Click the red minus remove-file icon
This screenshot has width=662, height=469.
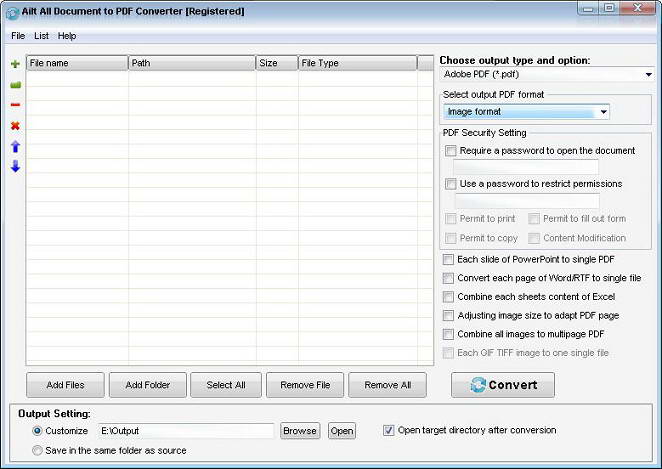coord(15,105)
